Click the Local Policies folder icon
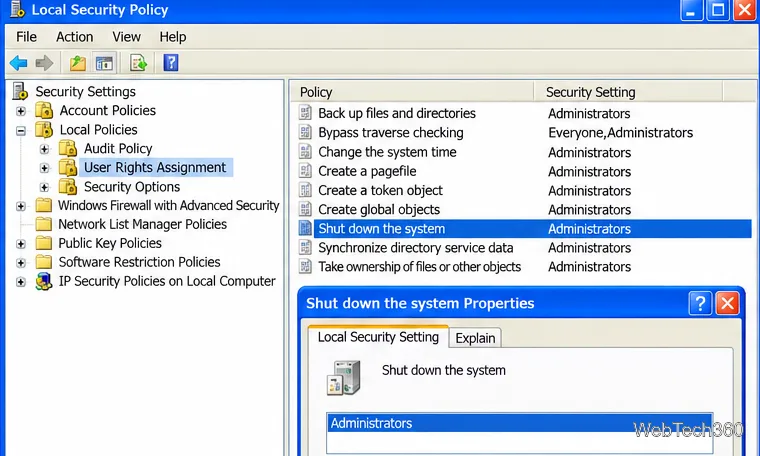This screenshot has width=760, height=456. click(44, 129)
